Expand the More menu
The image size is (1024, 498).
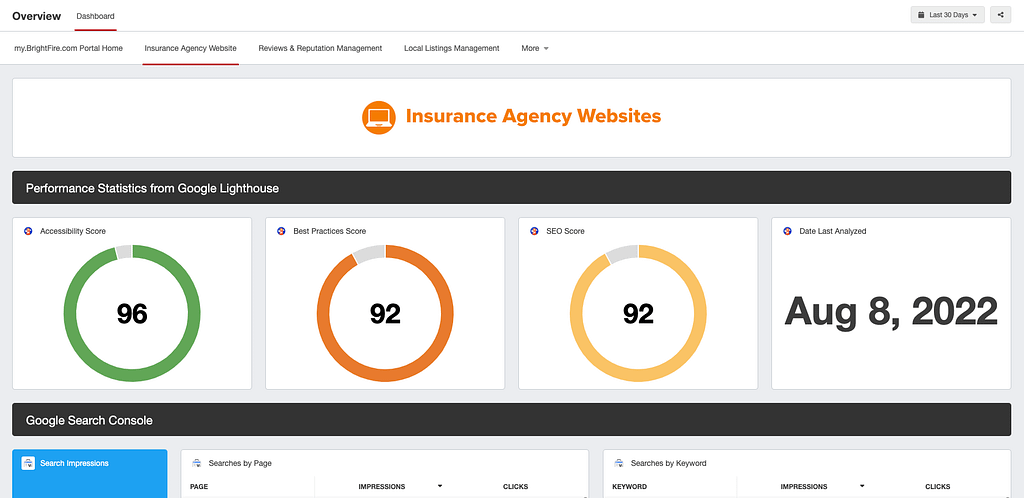(535, 48)
